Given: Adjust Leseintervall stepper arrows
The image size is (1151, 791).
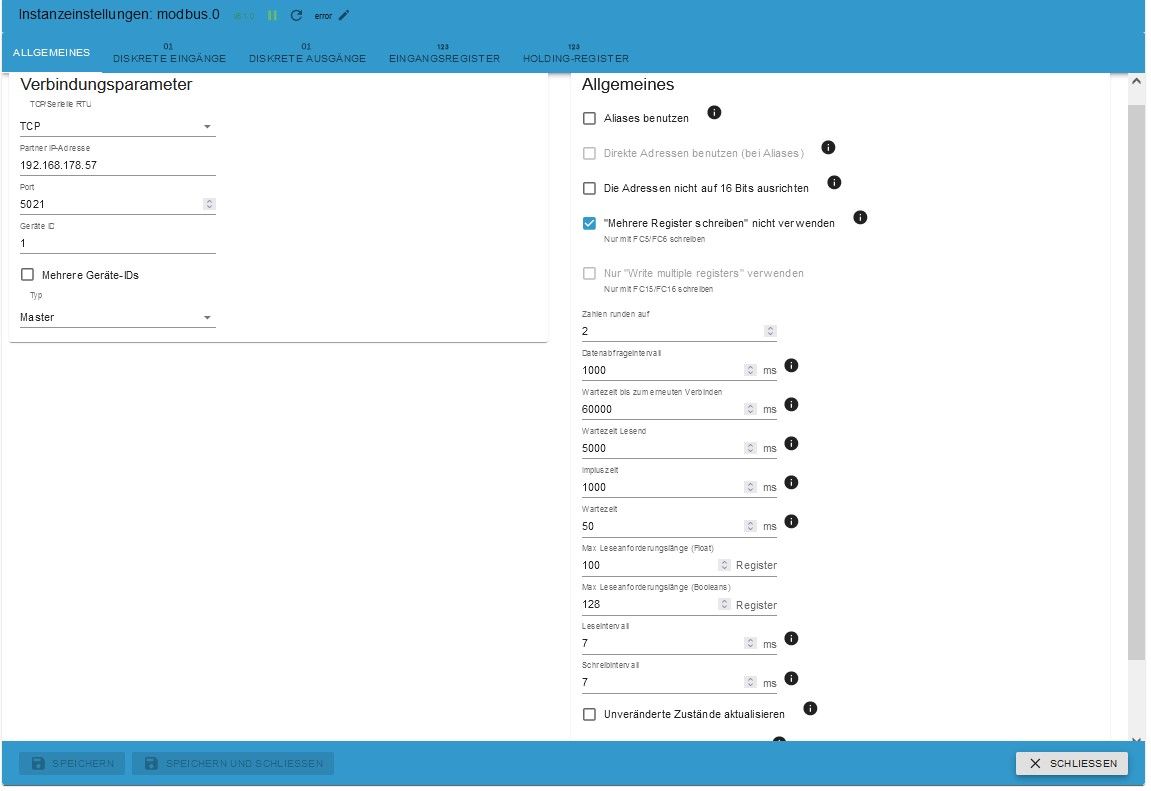Looking at the screenshot, I should (750, 643).
